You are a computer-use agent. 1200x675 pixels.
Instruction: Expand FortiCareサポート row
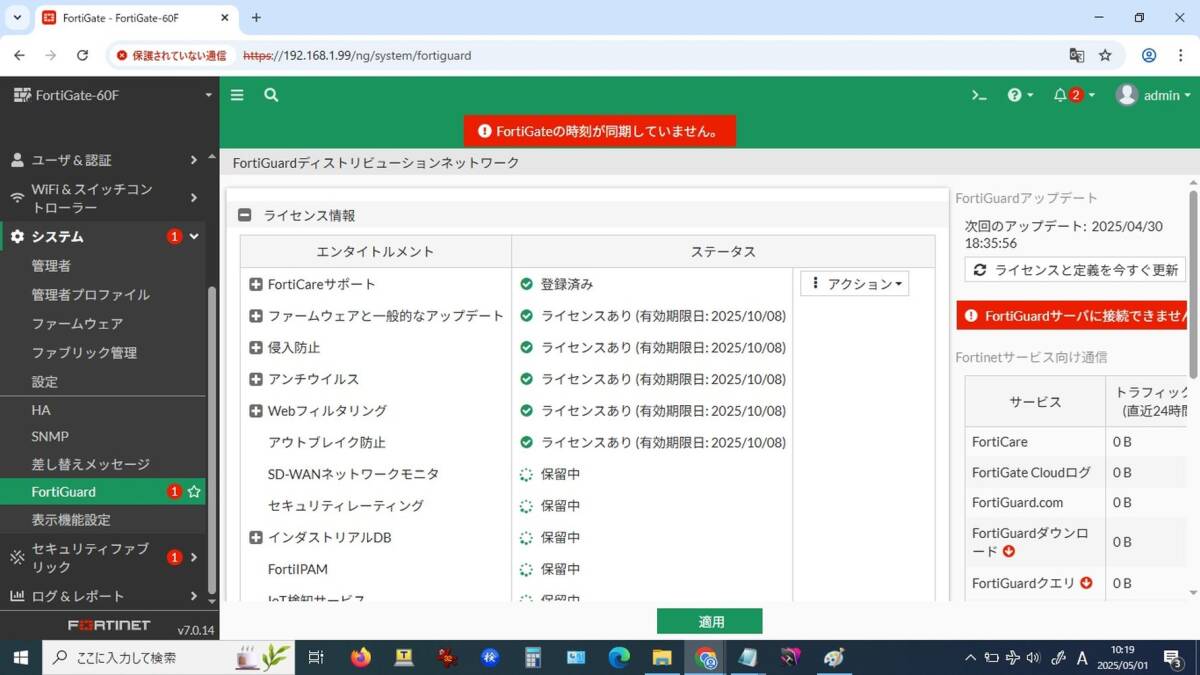(256, 284)
